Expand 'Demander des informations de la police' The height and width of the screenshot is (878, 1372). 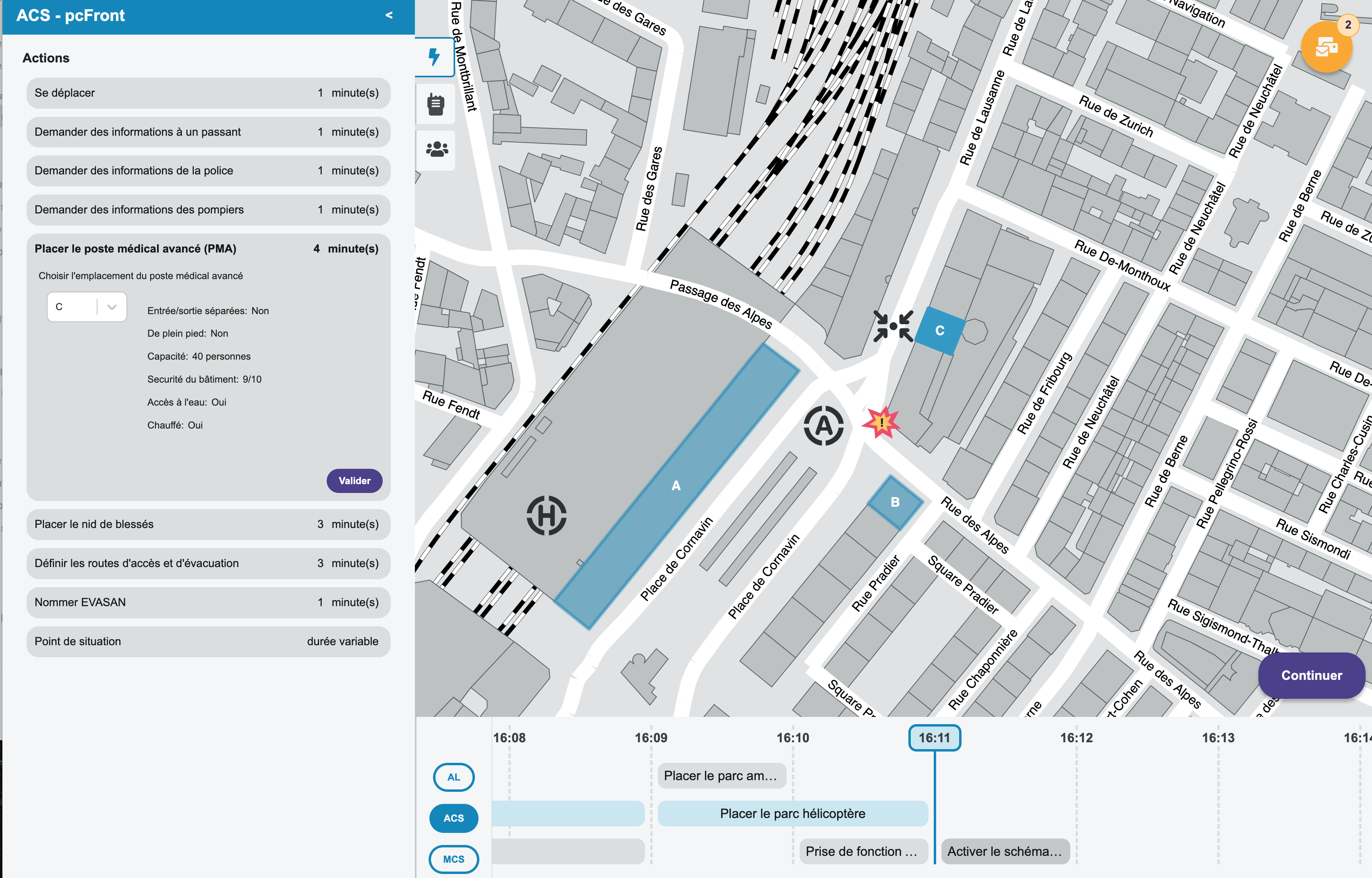click(x=208, y=170)
